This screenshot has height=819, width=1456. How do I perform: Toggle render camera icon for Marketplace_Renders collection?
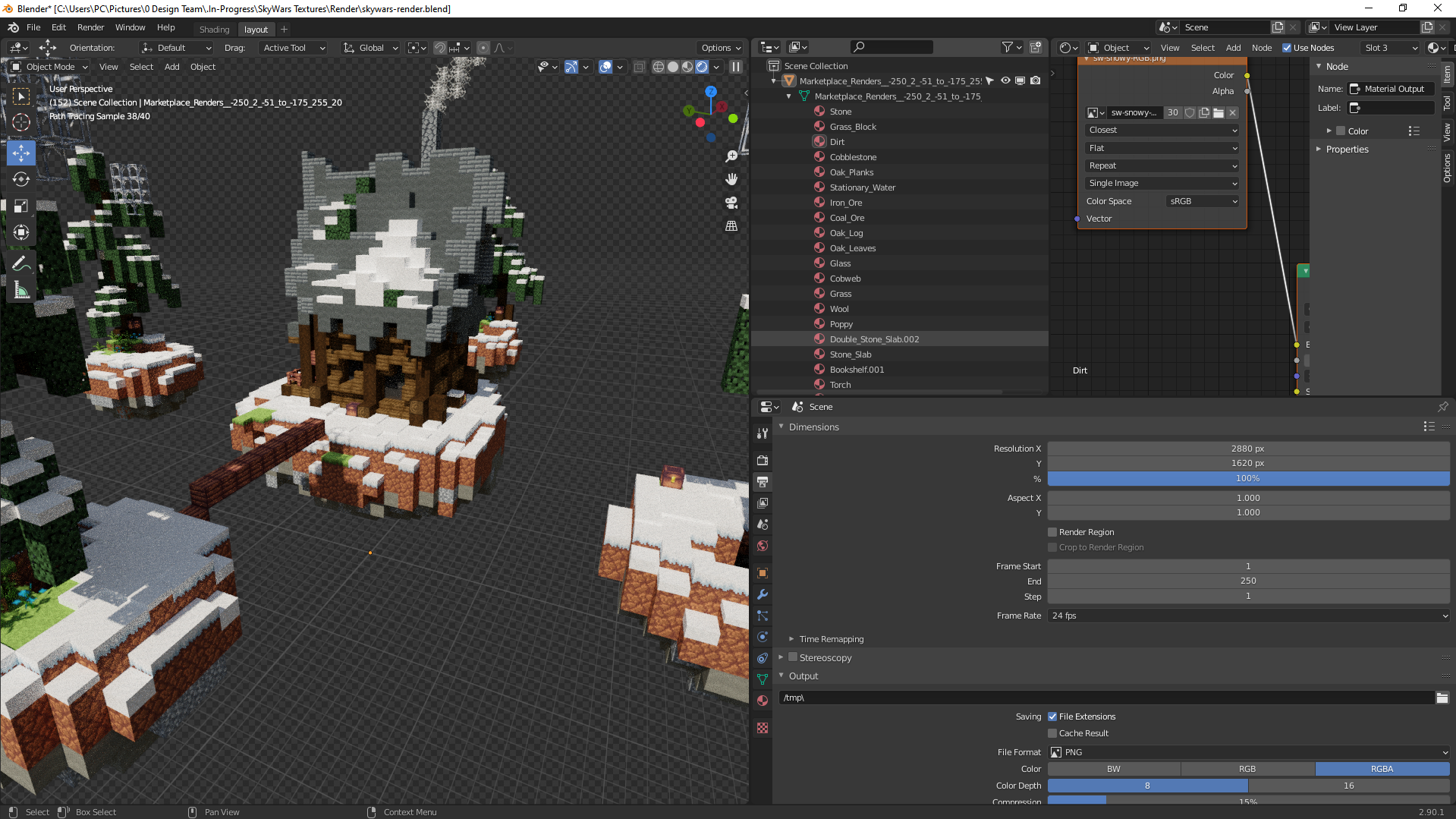coord(1036,80)
